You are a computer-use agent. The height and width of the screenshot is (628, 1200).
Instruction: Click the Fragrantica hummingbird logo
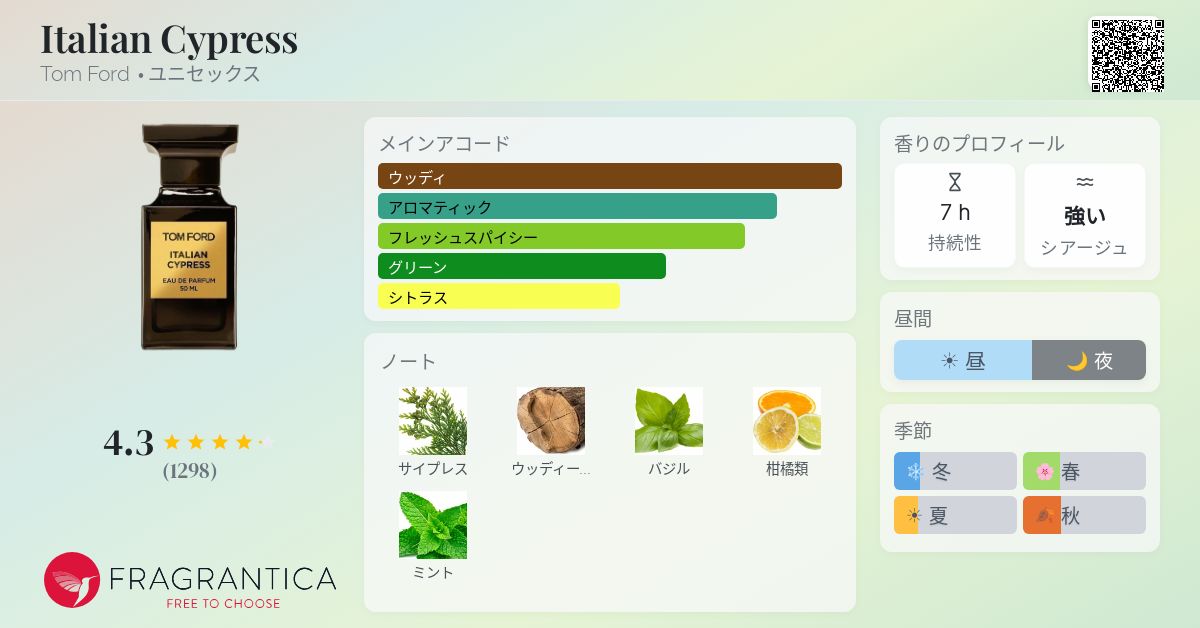click(72, 580)
